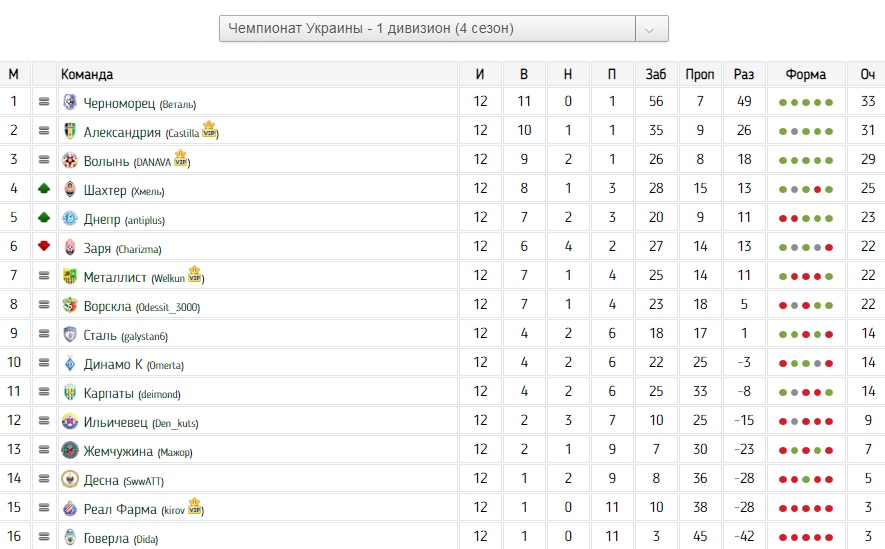Image resolution: width=885 pixels, height=549 pixels.
Task: Click the Черноморец club crest icon
Action: 70,102
